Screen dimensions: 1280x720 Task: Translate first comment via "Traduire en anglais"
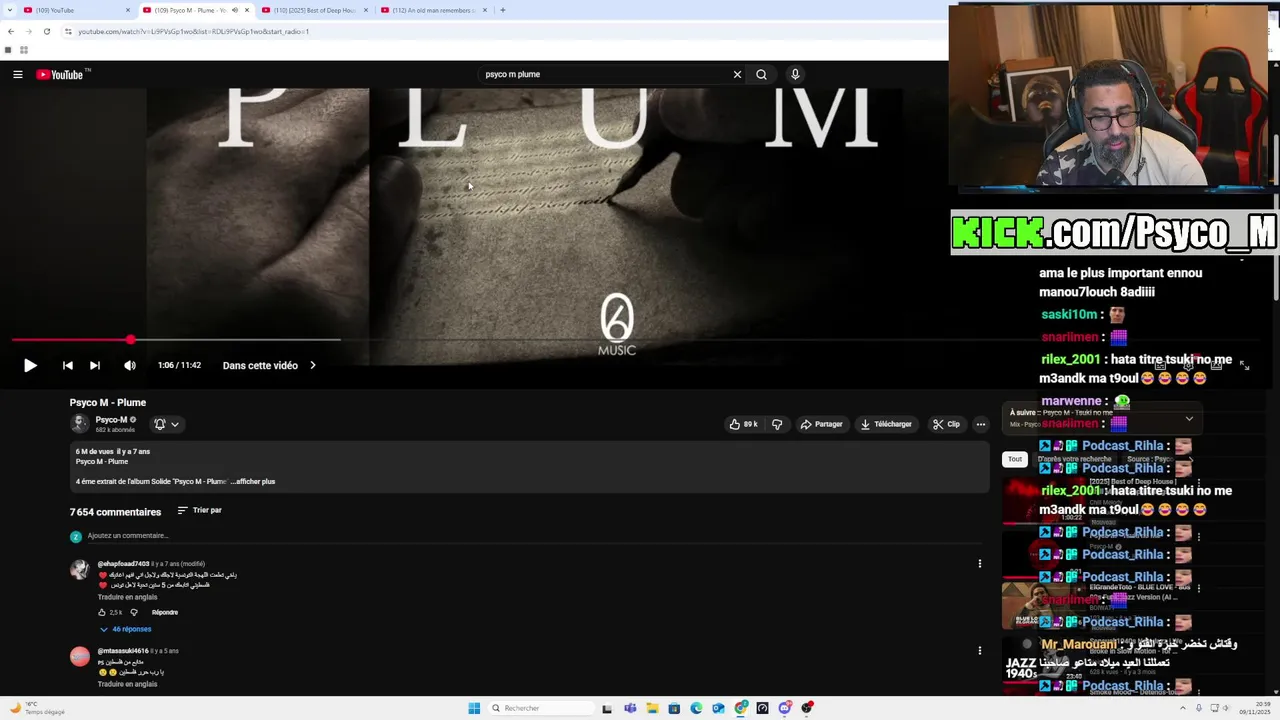[127, 597]
